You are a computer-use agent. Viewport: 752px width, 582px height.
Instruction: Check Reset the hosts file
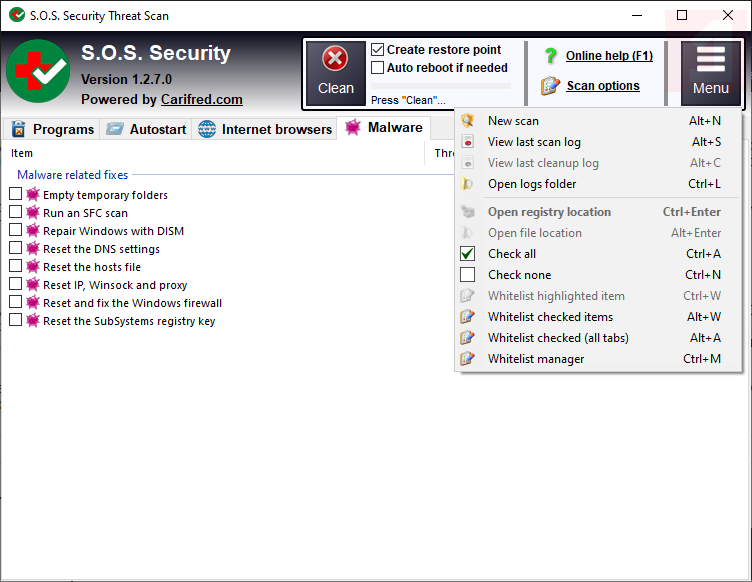pyautogui.click(x=15, y=266)
